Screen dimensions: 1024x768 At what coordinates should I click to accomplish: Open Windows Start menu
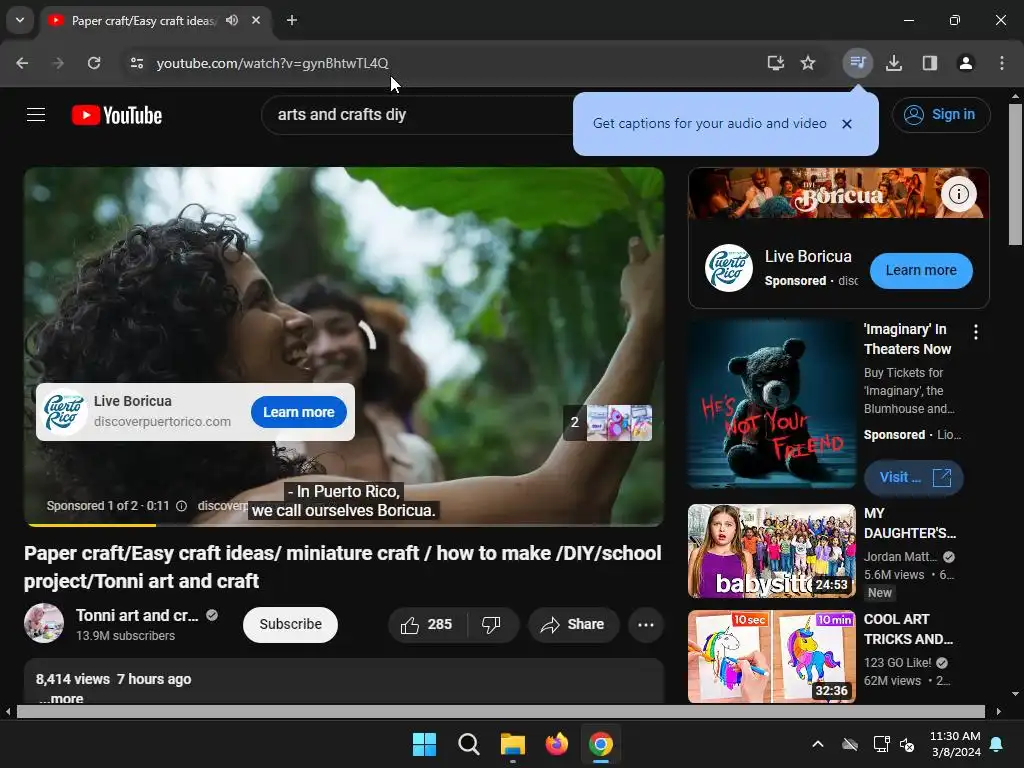click(424, 744)
